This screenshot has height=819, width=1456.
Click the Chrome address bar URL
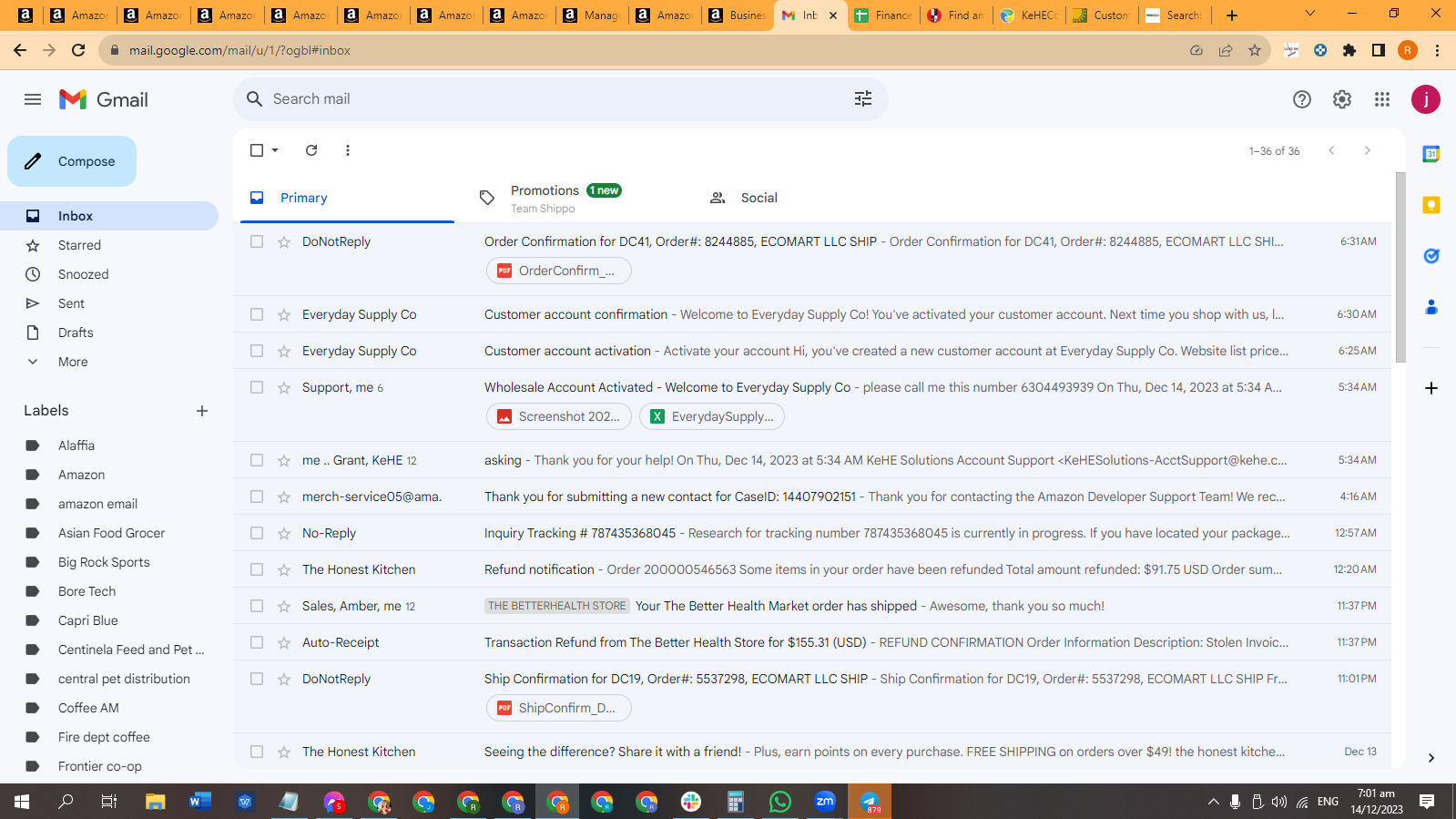point(239,50)
